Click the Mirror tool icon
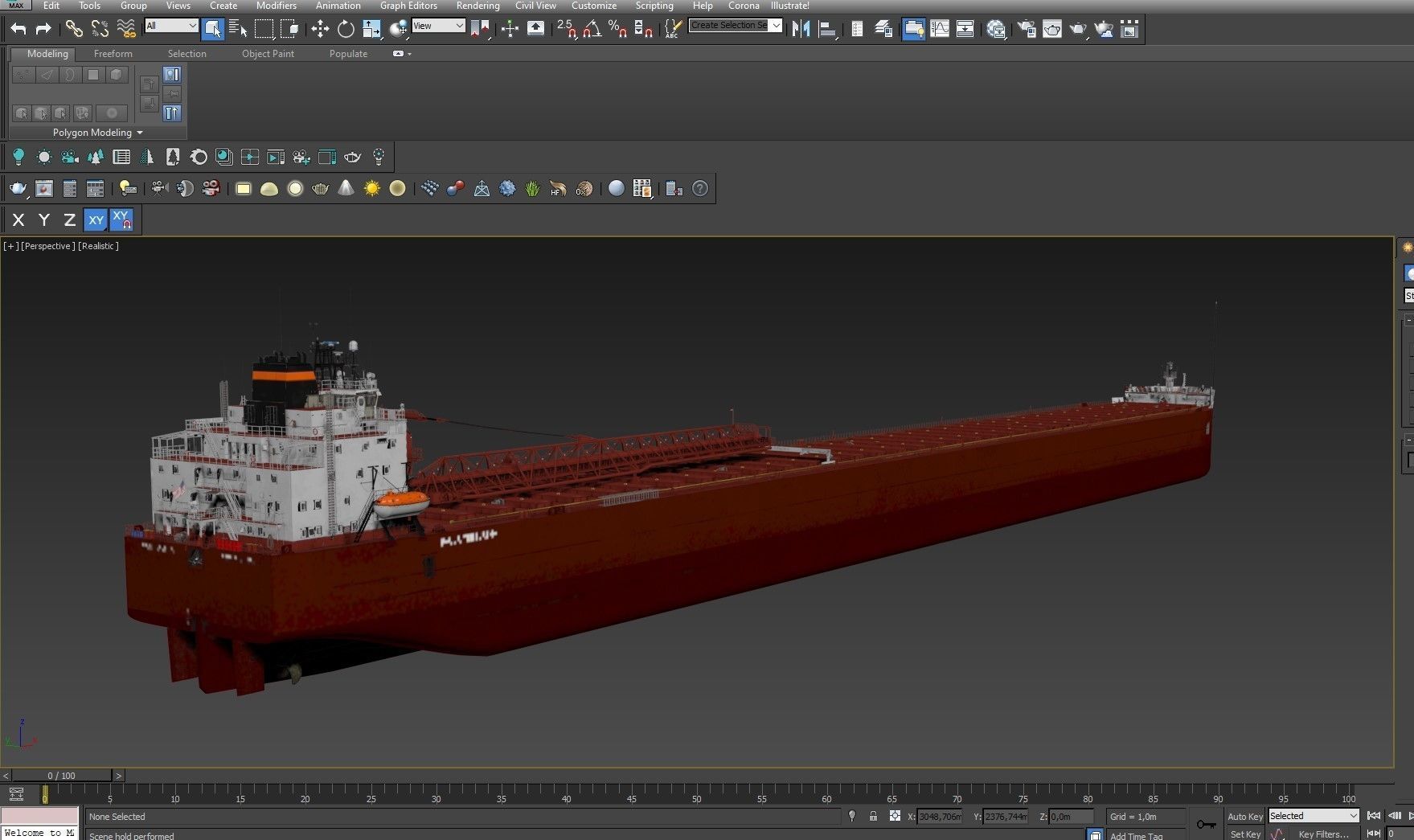1414x840 pixels. (801, 29)
